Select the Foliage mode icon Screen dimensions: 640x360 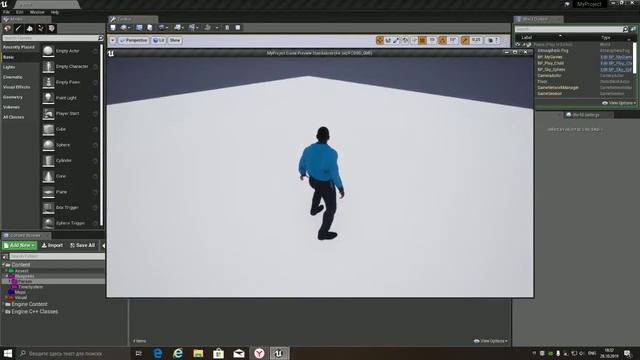click(x=40, y=28)
